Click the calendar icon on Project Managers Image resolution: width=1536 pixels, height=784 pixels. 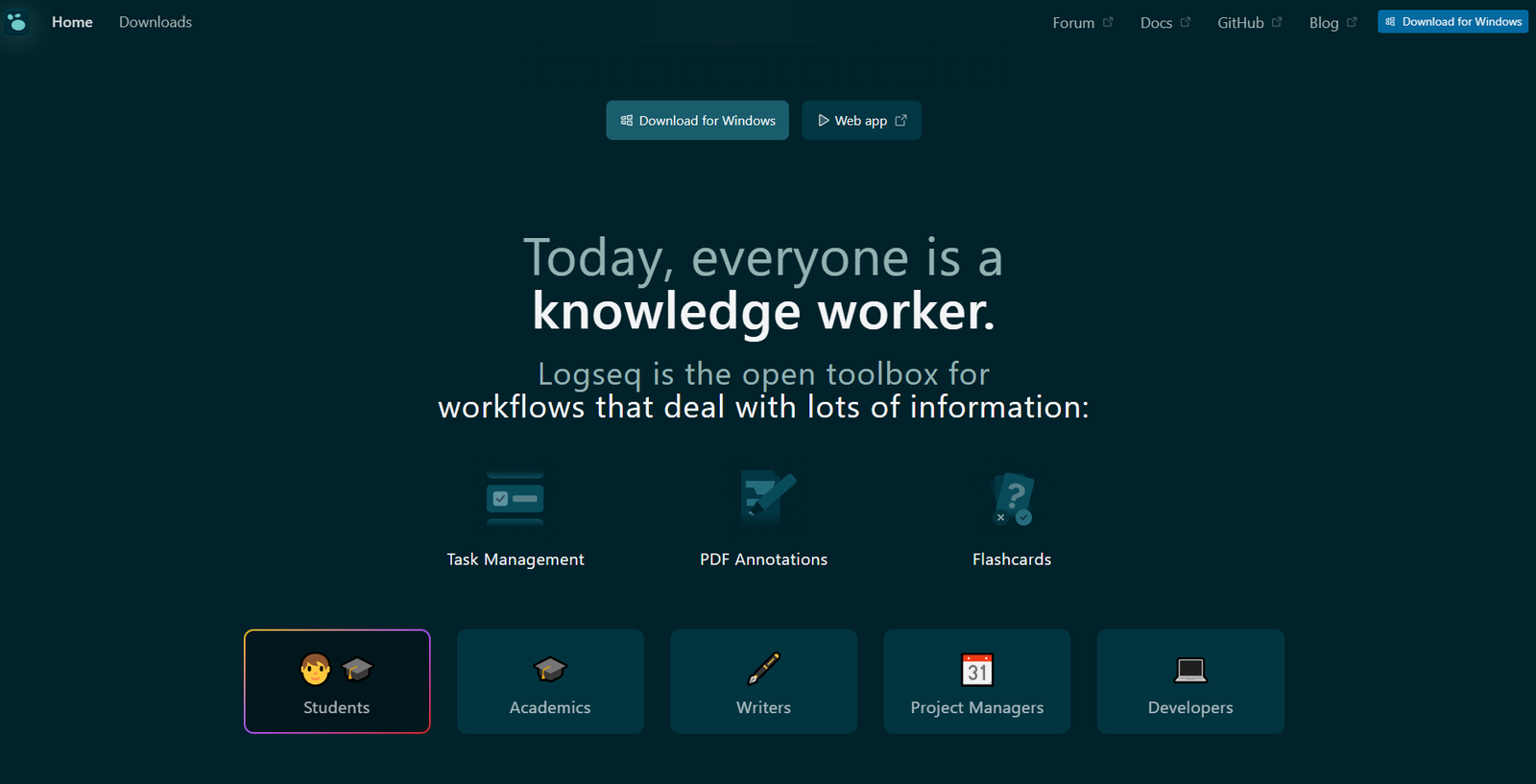[977, 669]
